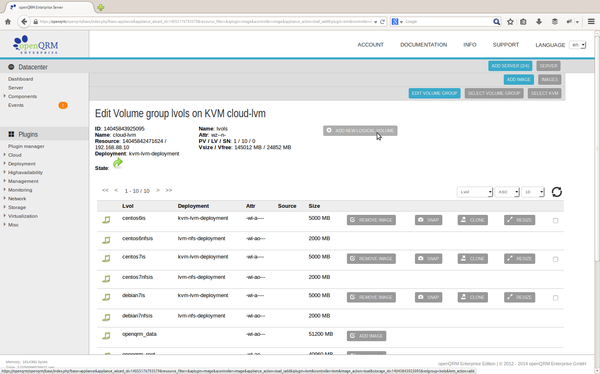Viewport: 600px width, 374px height.
Task: Open the ASC sort order dropdown
Action: pos(507,192)
